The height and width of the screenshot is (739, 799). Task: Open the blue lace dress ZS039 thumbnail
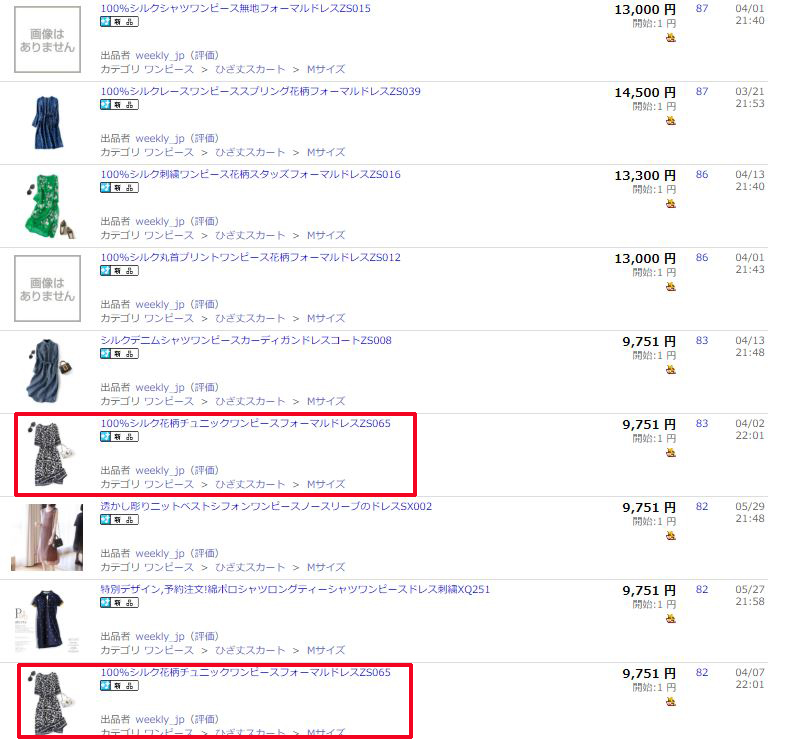[47, 122]
